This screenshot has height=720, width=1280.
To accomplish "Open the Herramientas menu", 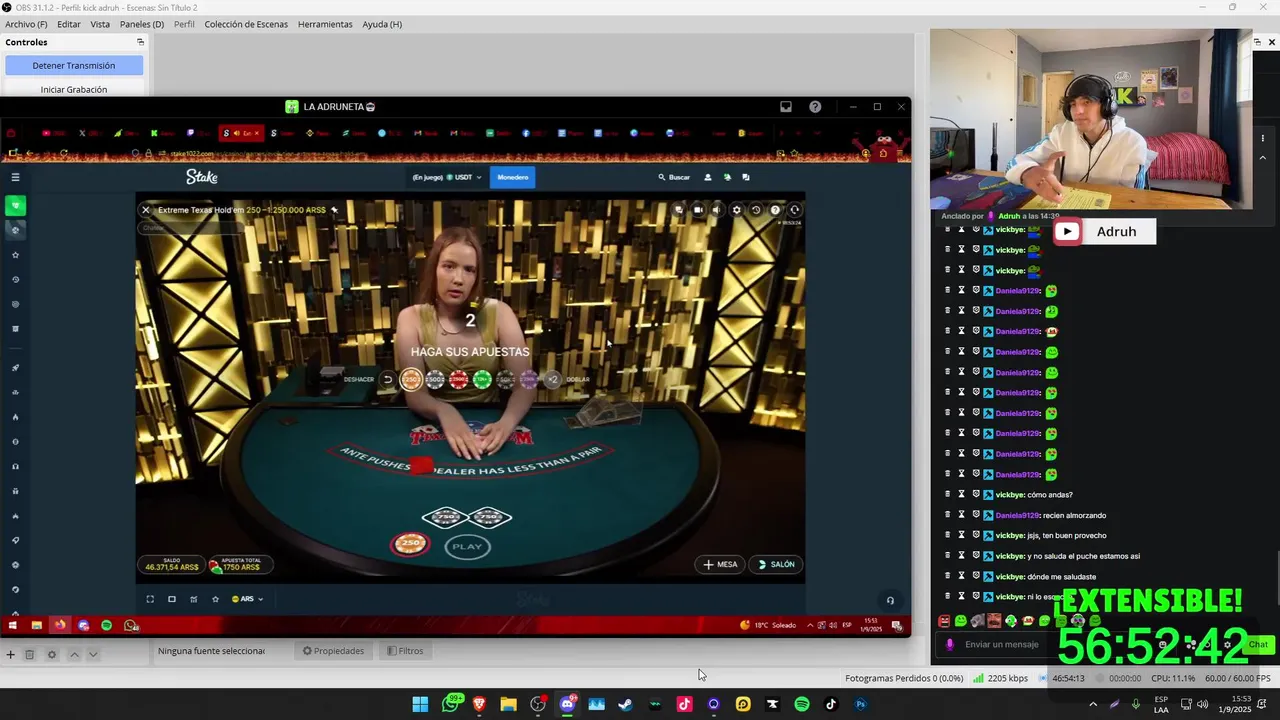I will pyautogui.click(x=325, y=24).
